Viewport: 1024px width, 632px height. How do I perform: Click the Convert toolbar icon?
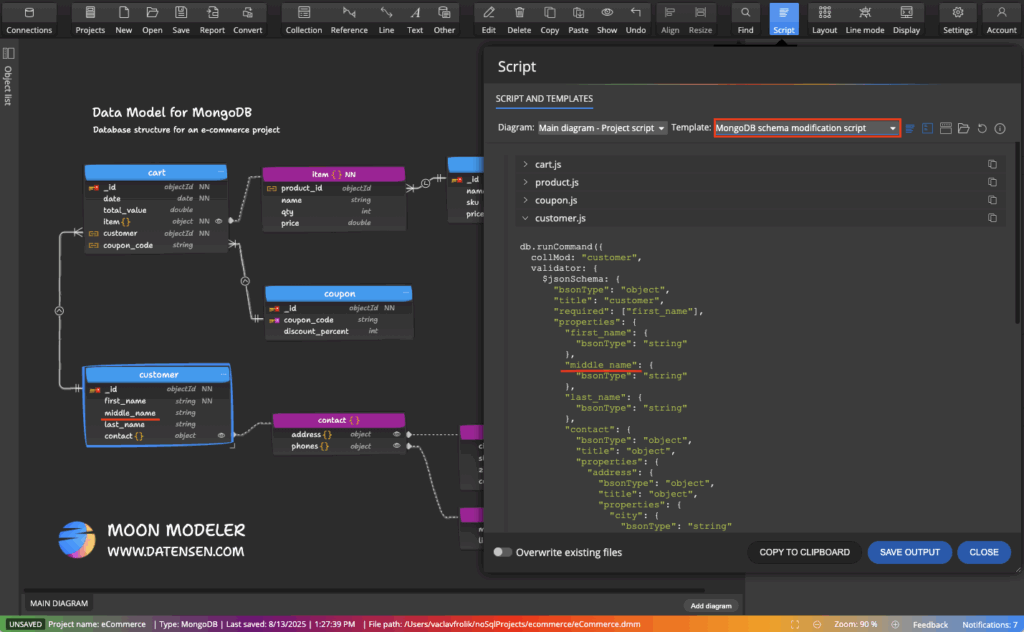pos(248,20)
